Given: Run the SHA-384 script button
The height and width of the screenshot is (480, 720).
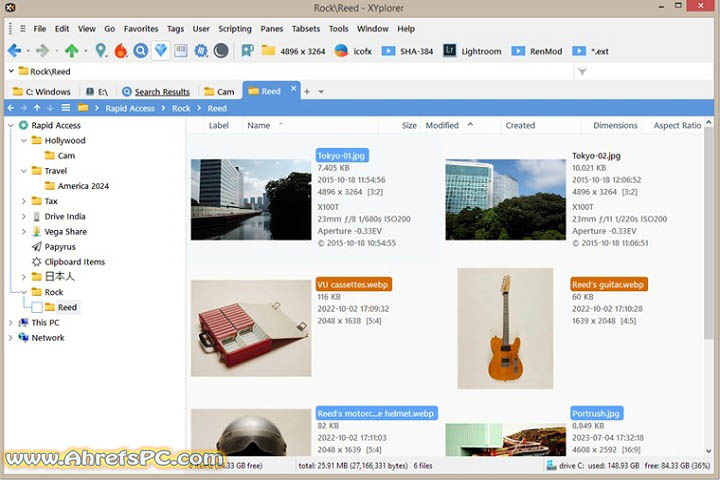Looking at the screenshot, I should coord(407,51).
